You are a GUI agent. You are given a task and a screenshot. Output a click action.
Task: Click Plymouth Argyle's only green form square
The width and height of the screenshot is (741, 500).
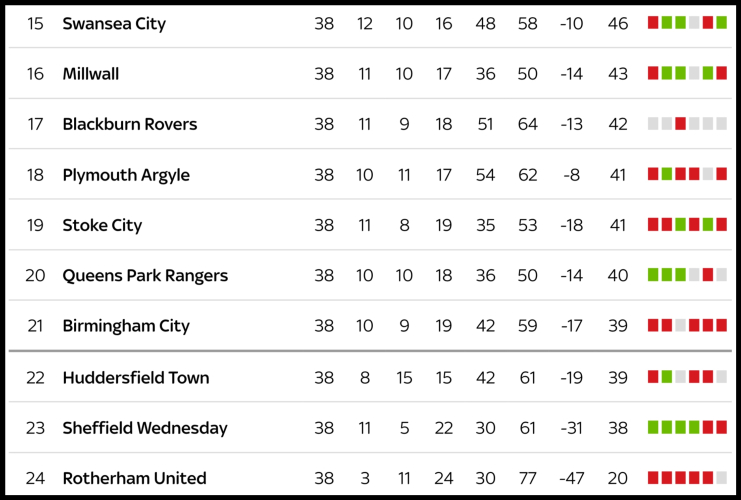tap(667, 175)
